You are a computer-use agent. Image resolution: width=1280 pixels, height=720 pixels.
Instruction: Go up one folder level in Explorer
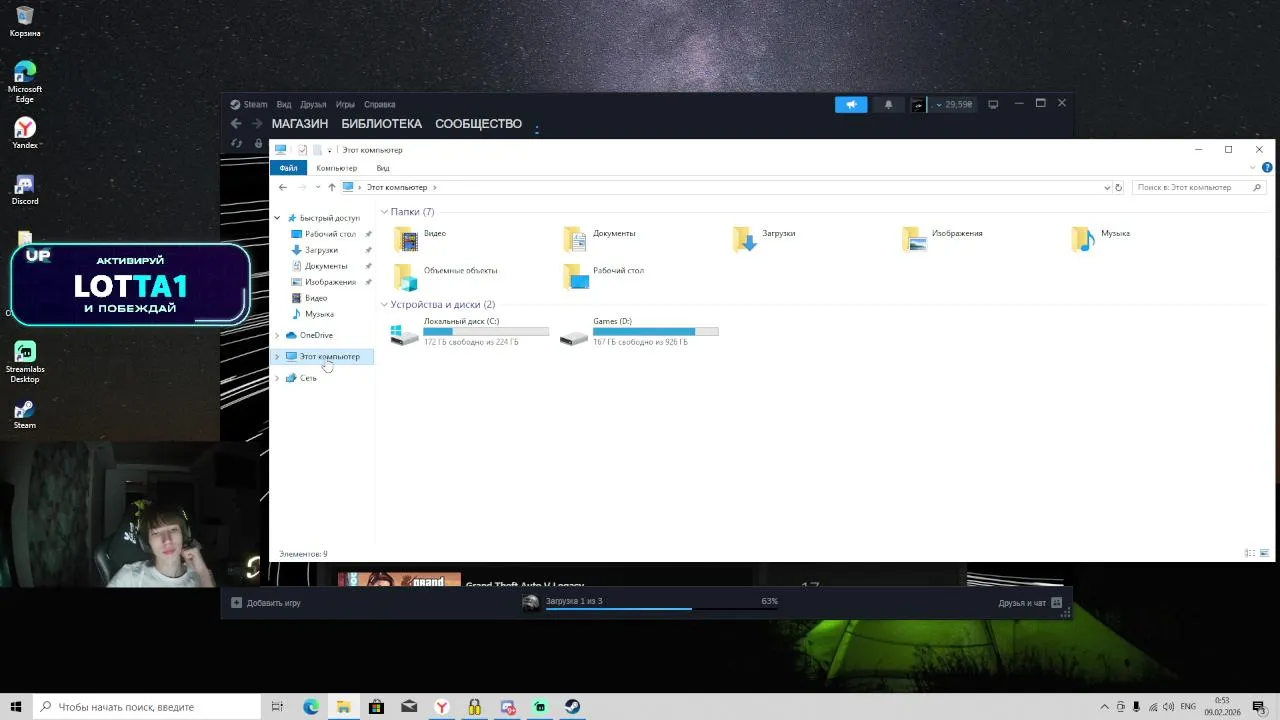(x=332, y=187)
